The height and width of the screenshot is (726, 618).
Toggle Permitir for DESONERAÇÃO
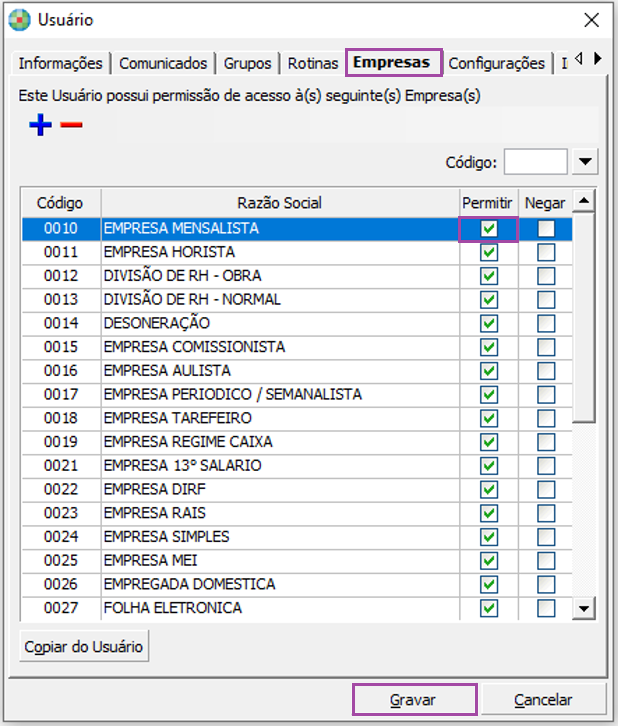pos(489,323)
